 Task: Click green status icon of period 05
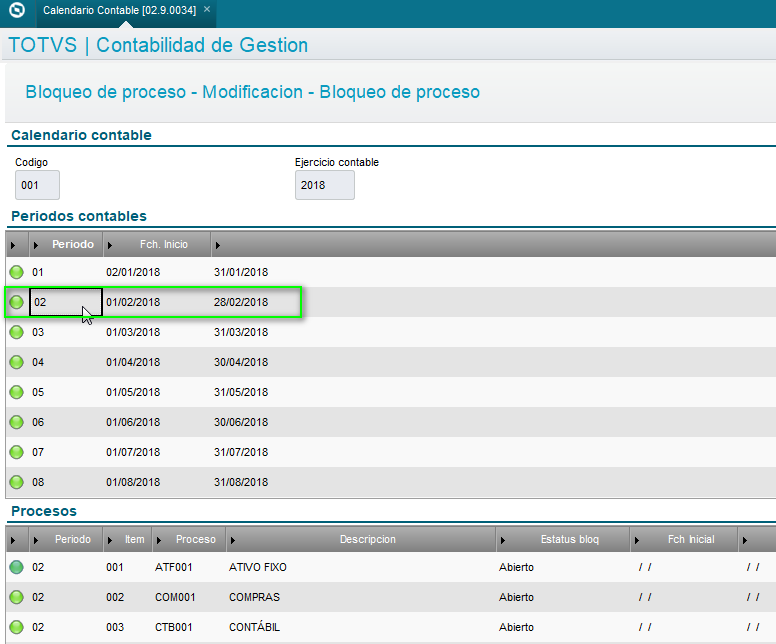(x=16, y=392)
